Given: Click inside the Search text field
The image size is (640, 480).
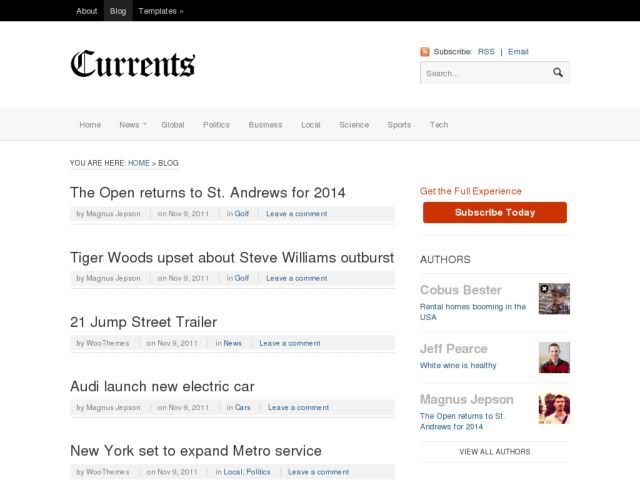Looking at the screenshot, I should pos(485,73).
